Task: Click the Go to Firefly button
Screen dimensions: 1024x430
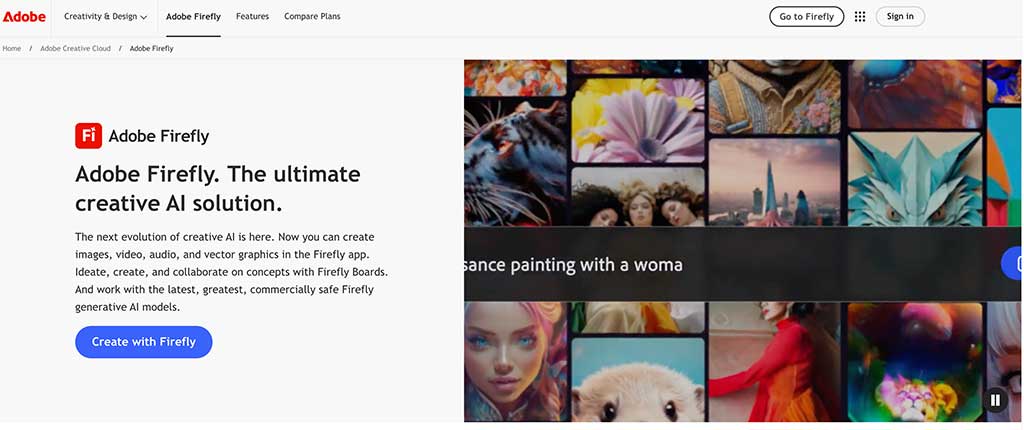Action: 806,17
